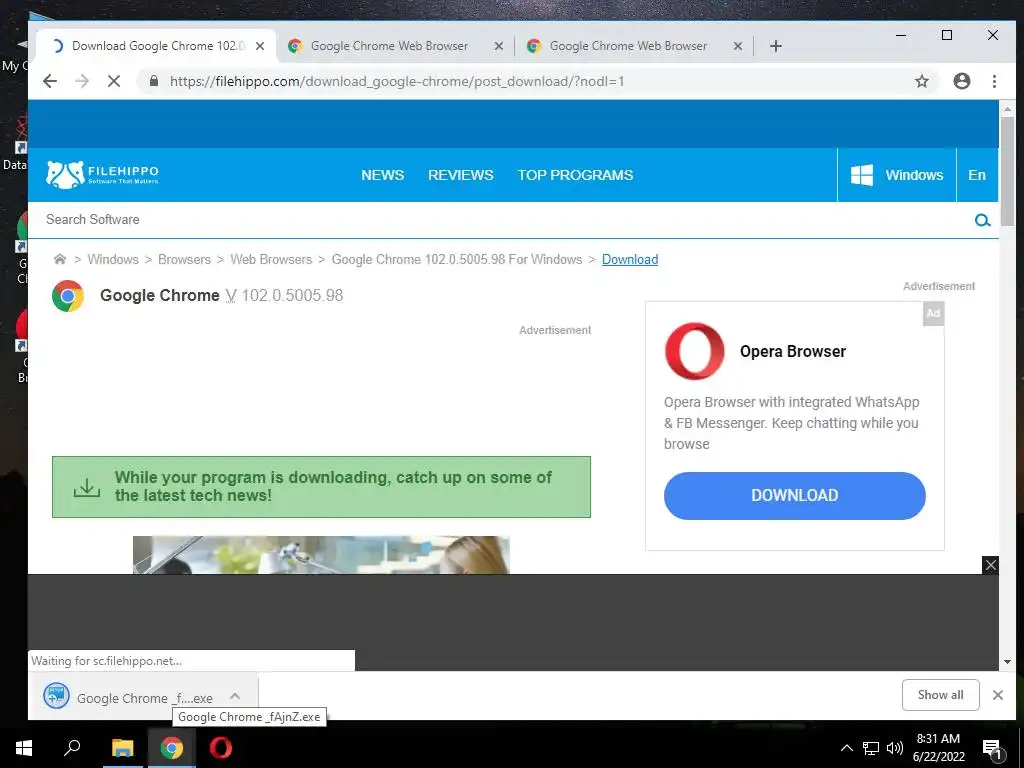
Task: Open TOP PROGRAMS menu item
Action: [575, 175]
